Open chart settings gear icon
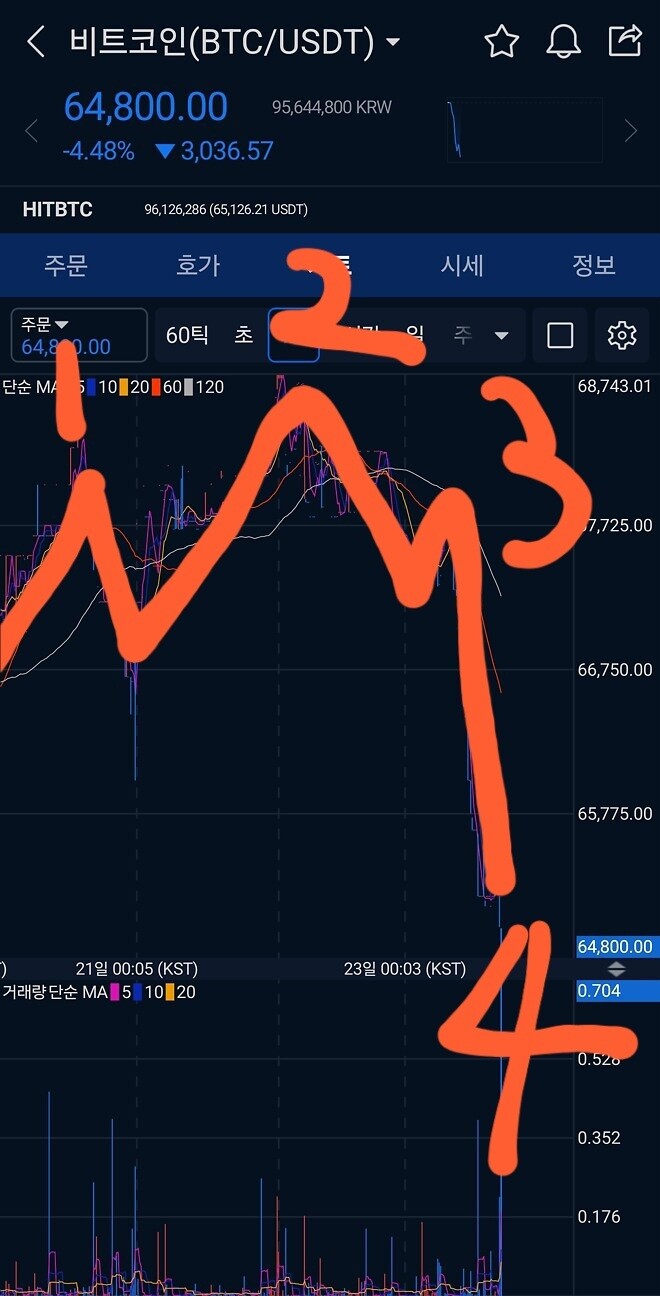The image size is (660, 1296). coord(622,335)
